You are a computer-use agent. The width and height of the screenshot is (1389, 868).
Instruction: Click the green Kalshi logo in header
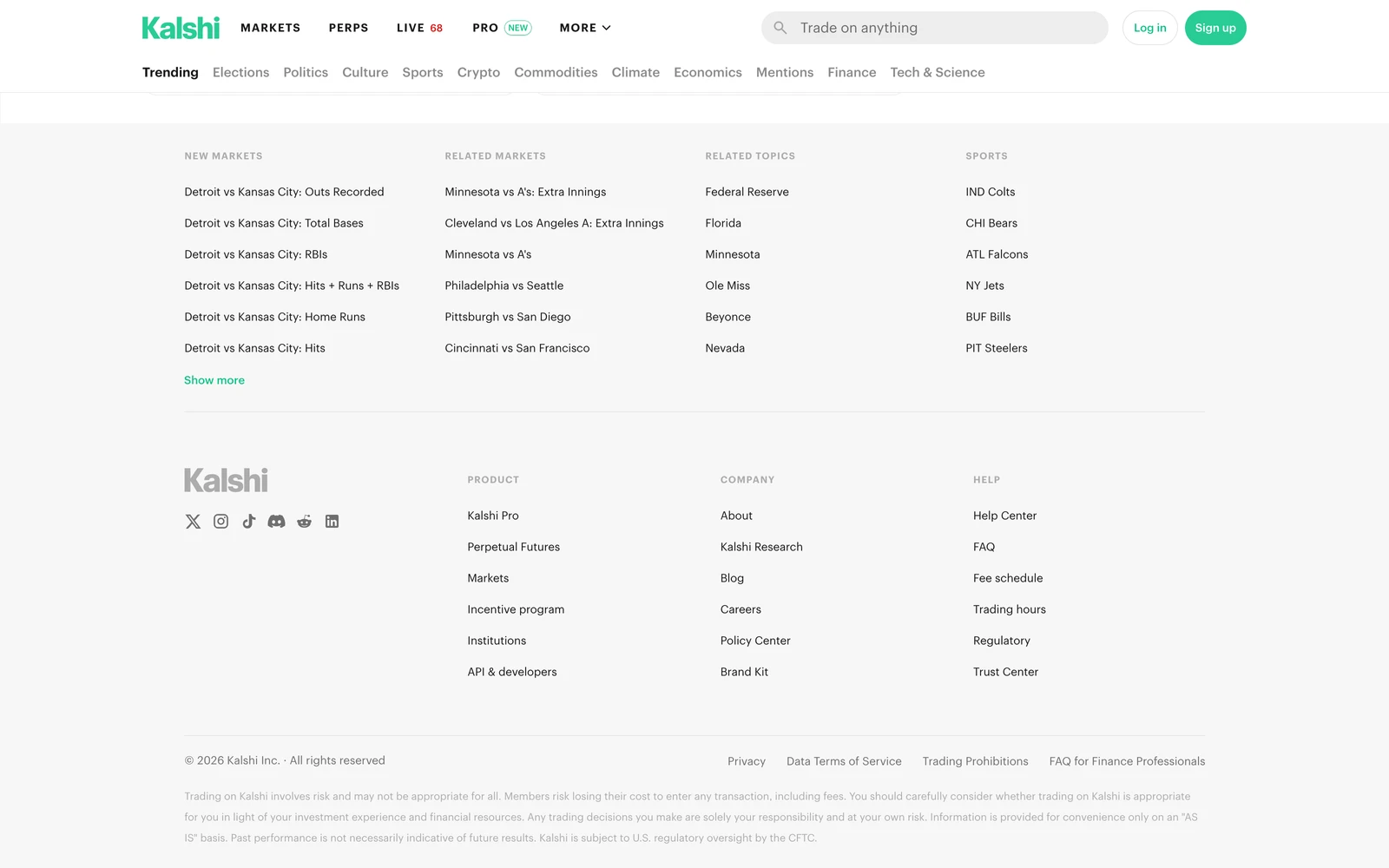coord(181,28)
